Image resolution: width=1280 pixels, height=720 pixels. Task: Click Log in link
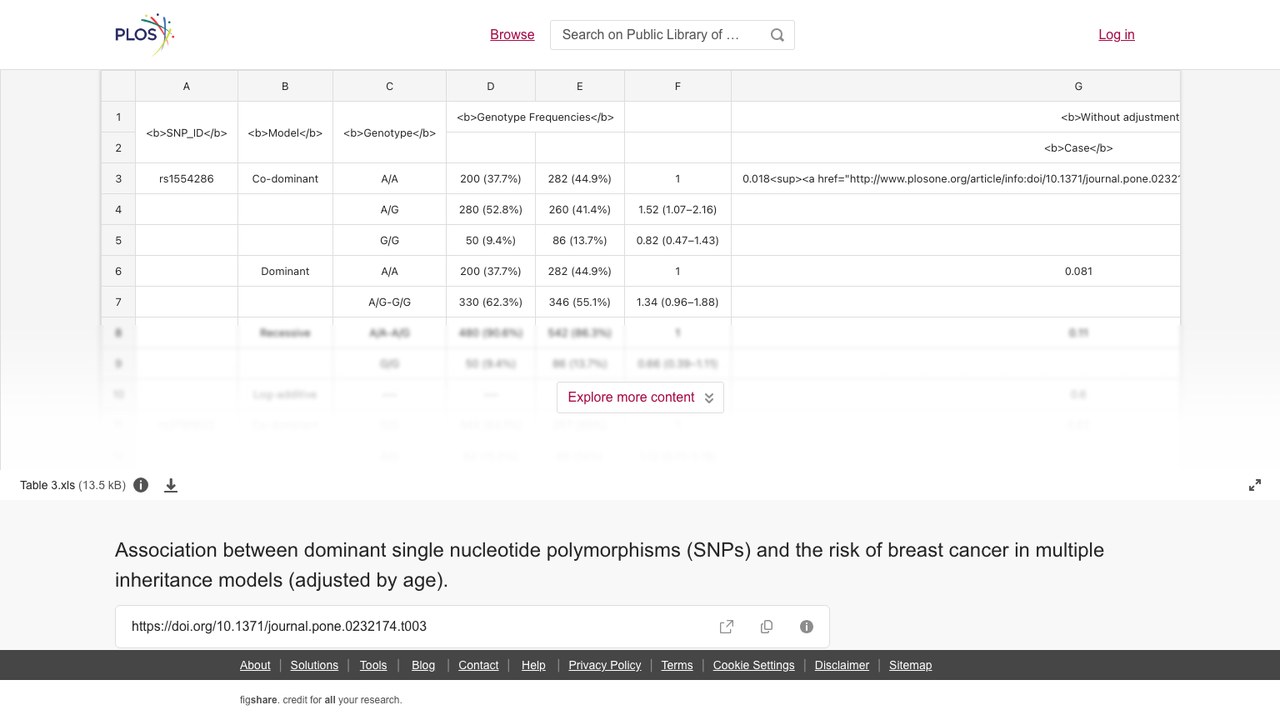click(x=1116, y=34)
